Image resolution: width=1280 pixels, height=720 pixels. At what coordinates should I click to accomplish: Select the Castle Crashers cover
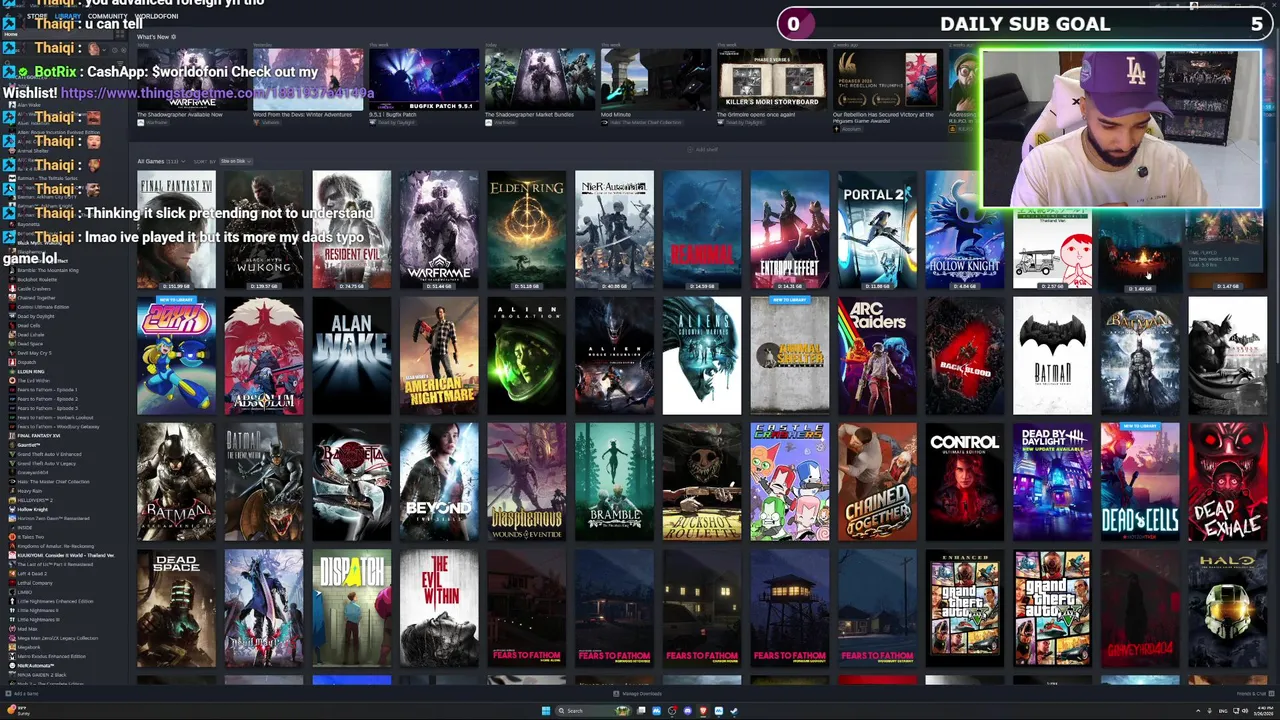point(790,482)
